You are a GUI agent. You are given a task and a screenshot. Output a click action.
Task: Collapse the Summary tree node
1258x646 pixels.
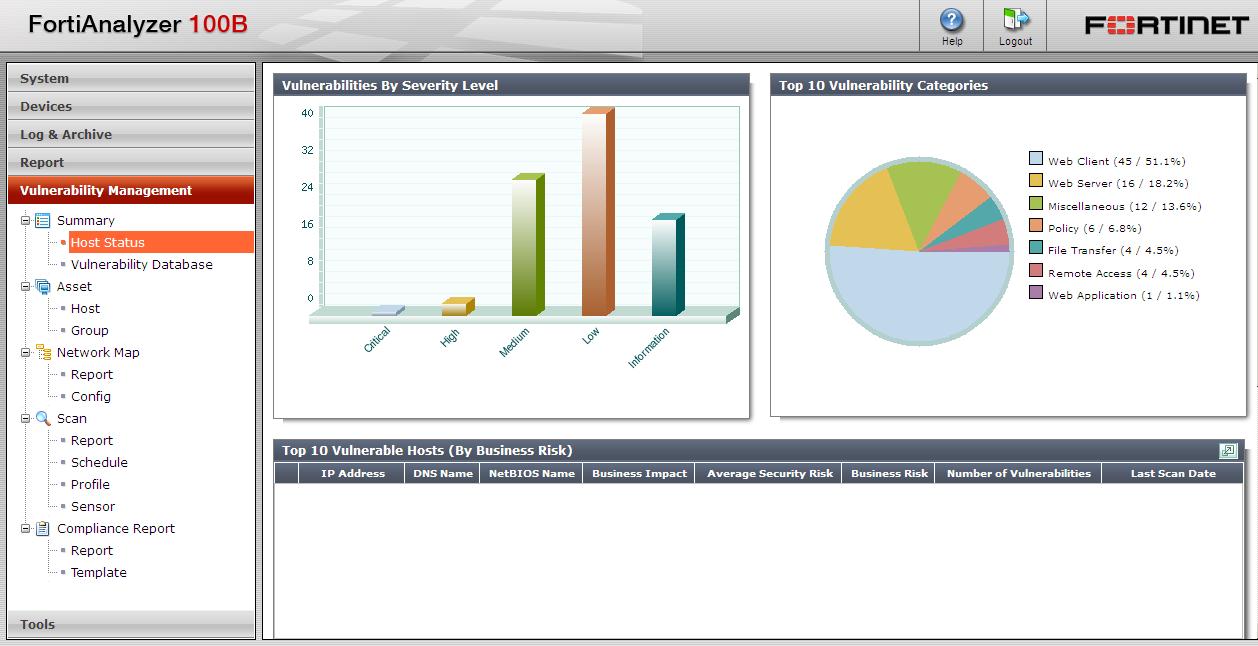coord(26,220)
